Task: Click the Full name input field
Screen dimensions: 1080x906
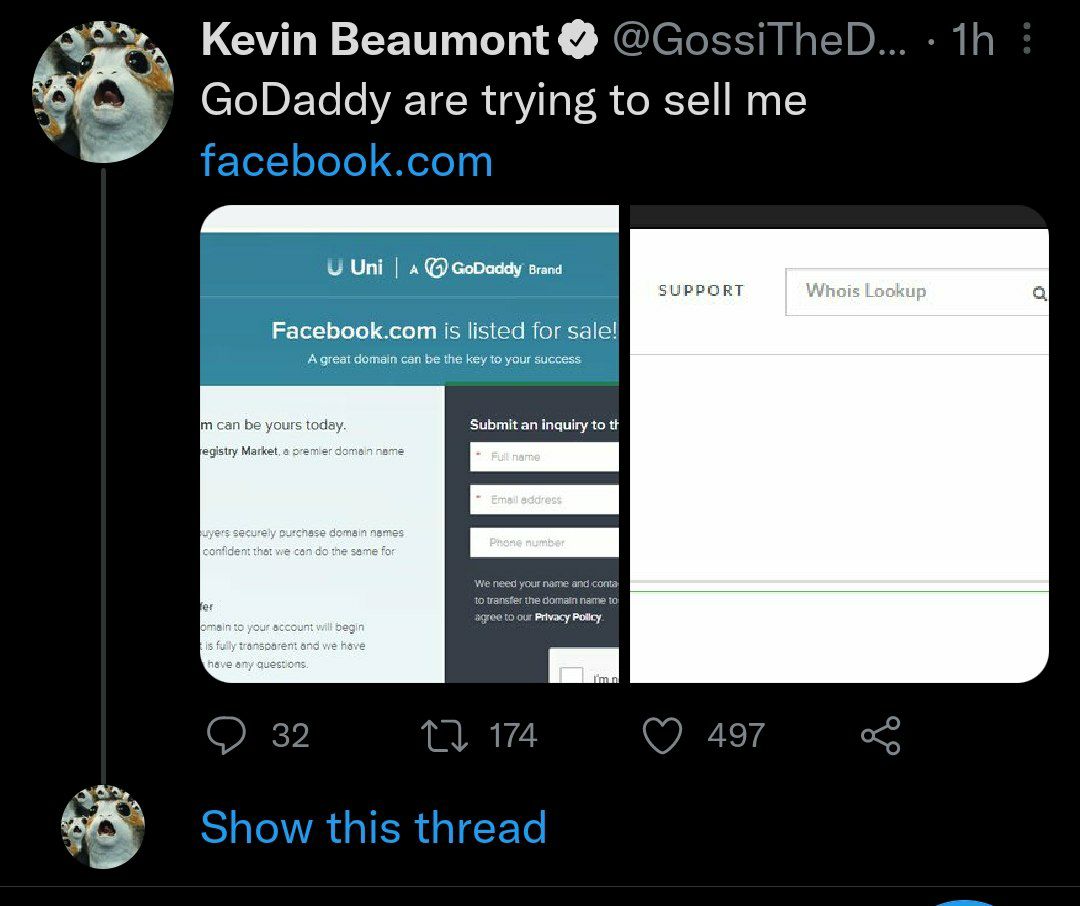Action: (544, 457)
